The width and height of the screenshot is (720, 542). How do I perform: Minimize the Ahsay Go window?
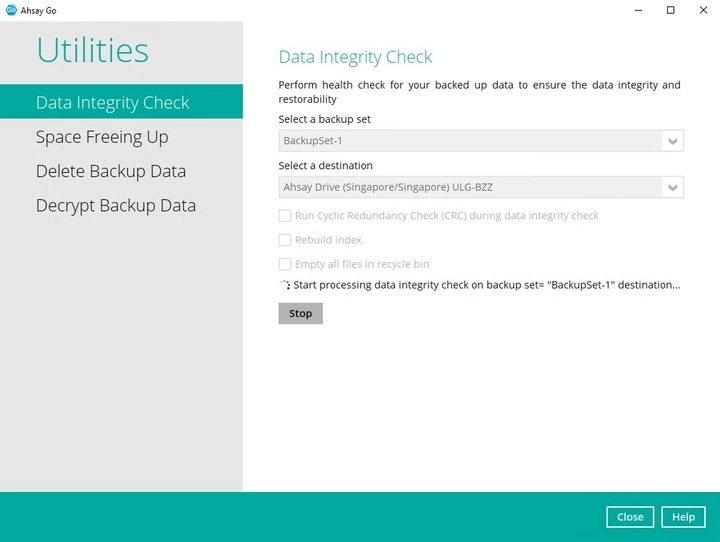(x=638, y=10)
